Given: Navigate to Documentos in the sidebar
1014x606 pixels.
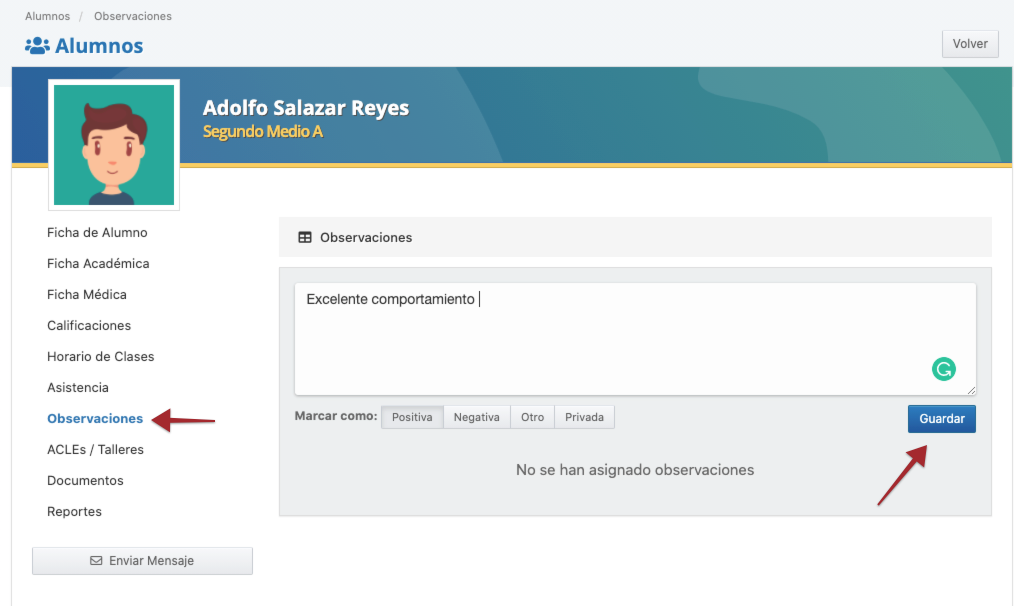Looking at the screenshot, I should pos(85,480).
